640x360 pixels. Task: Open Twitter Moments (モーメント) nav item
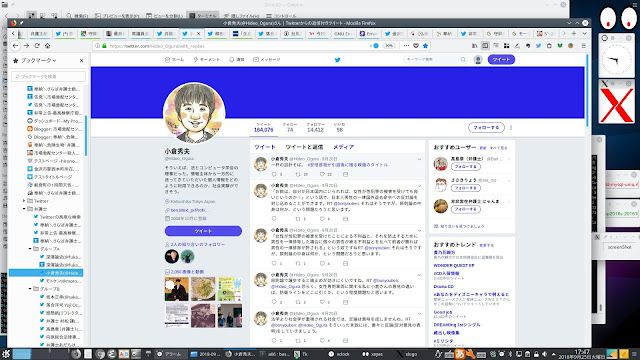click(207, 60)
